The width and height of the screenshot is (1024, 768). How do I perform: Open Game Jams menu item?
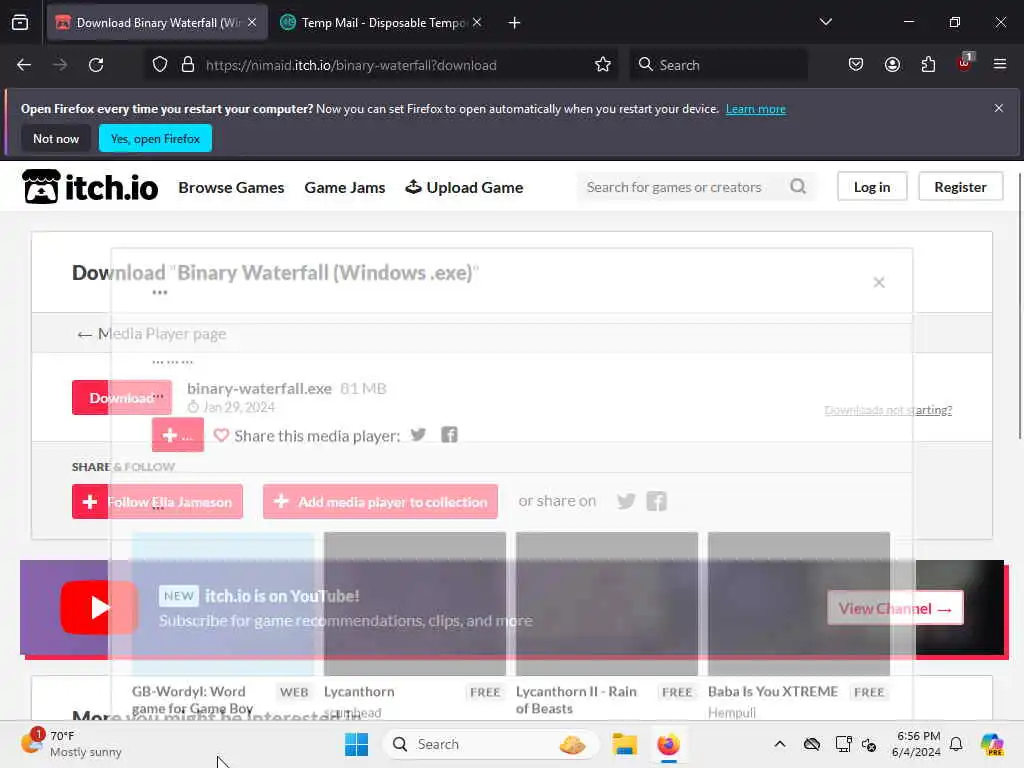click(345, 187)
